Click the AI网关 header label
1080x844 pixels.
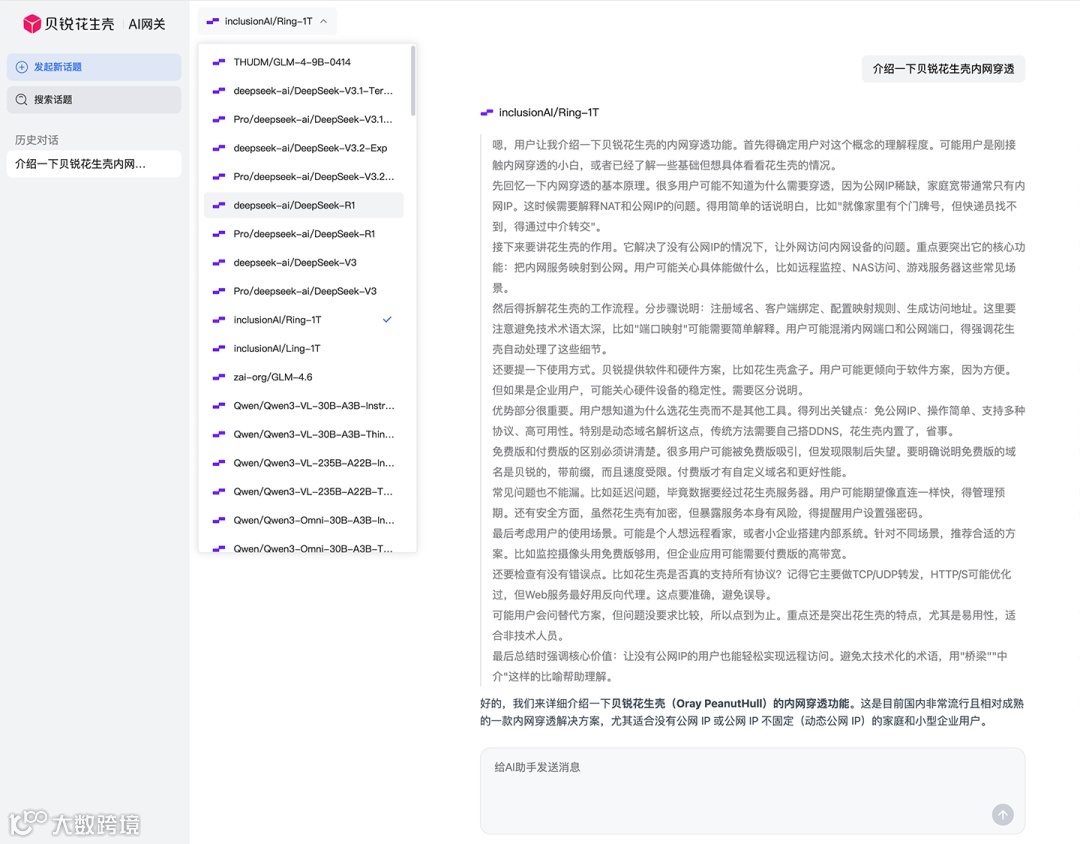(x=147, y=24)
